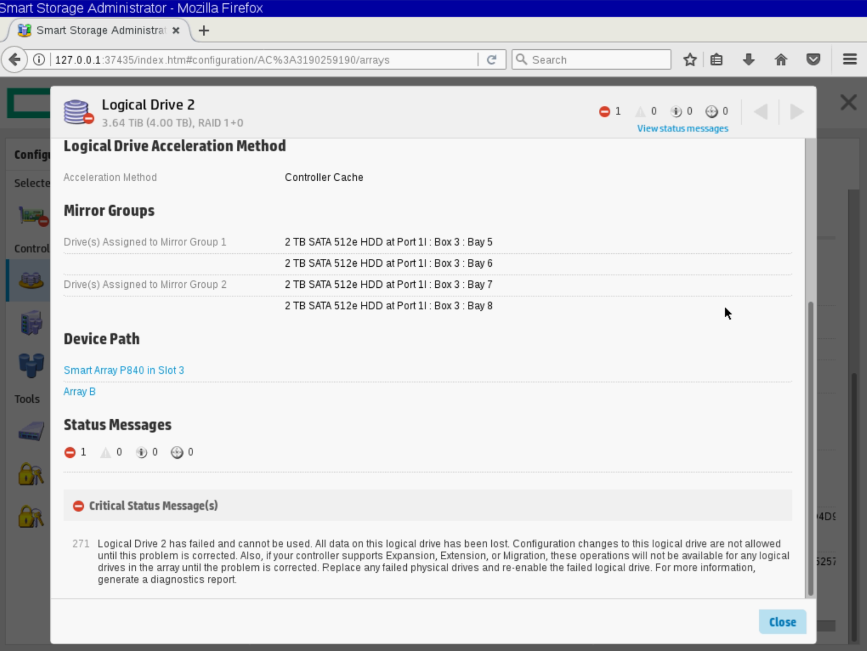Select the arrays icon in the sidebar

[x=31, y=280]
